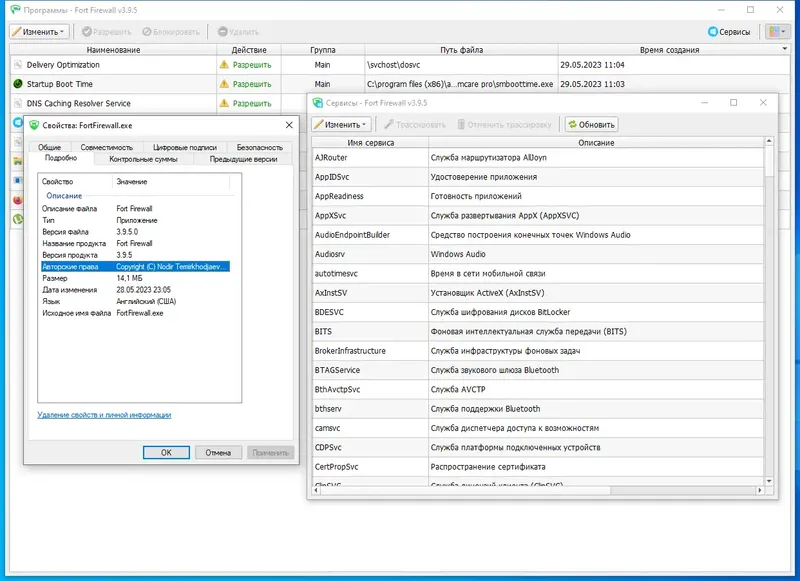Click the Описание column header in Сервисы

tap(596, 143)
